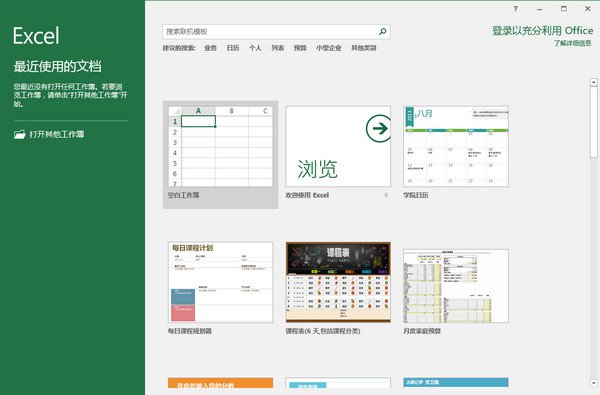Select the 其他类别 suggested search
This screenshot has width=600, height=395.
point(364,48)
